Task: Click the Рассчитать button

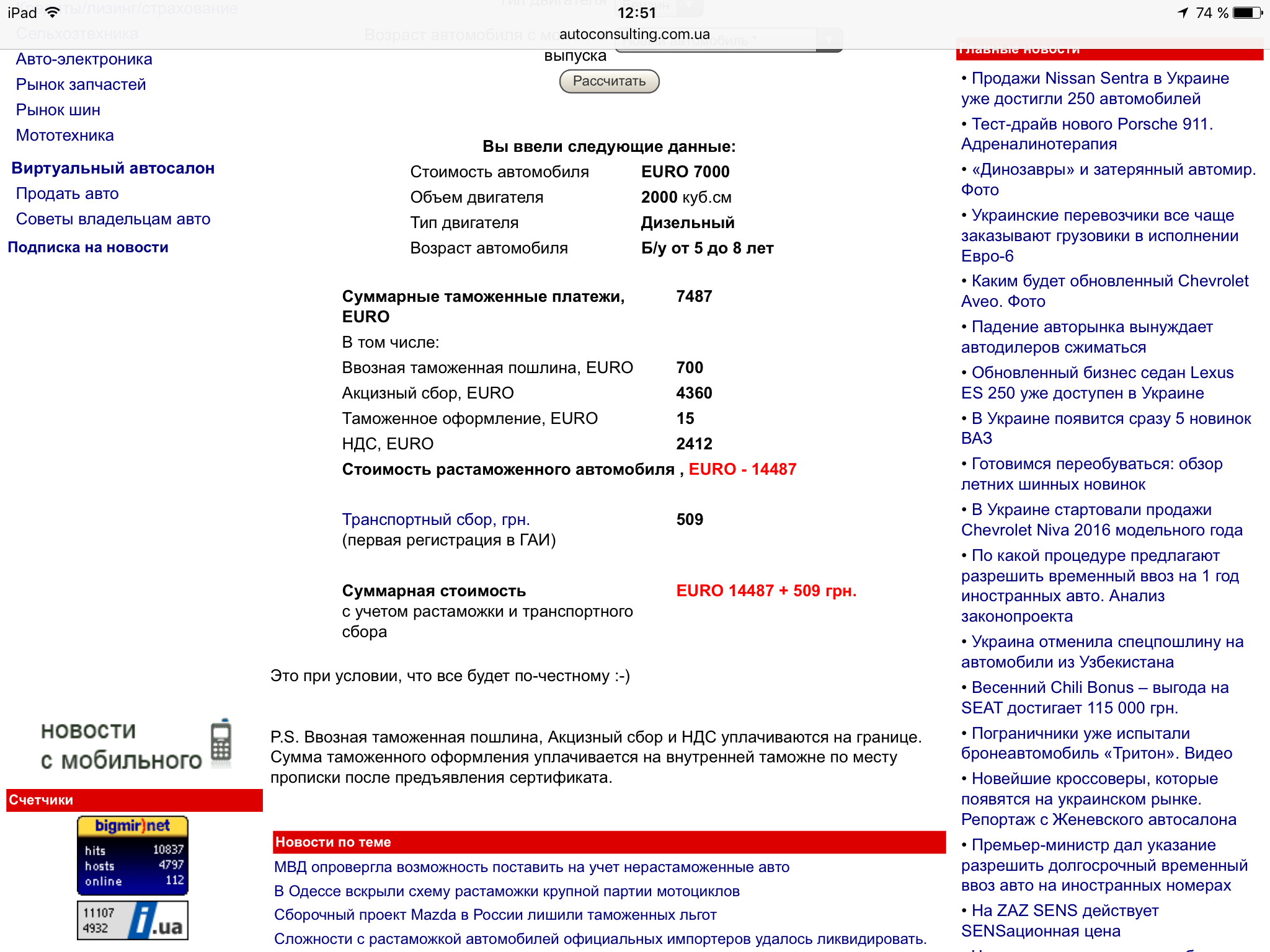Action: coord(609,81)
